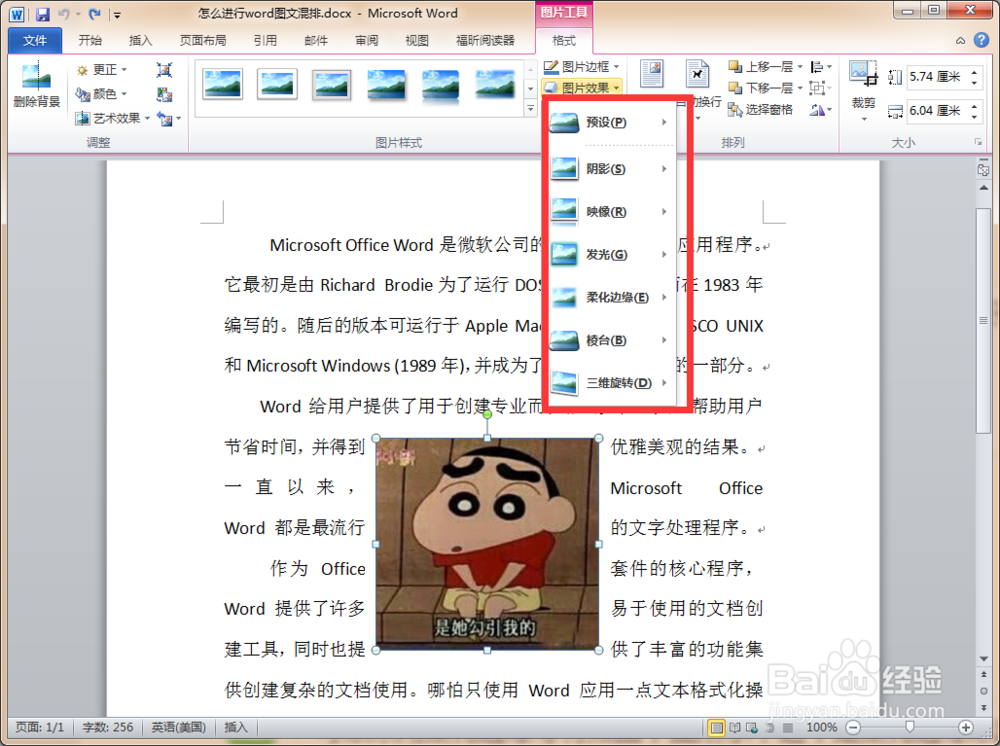Click the picture position icon in Arrange
Screen dimensions: 1000x746
click(x=652, y=74)
